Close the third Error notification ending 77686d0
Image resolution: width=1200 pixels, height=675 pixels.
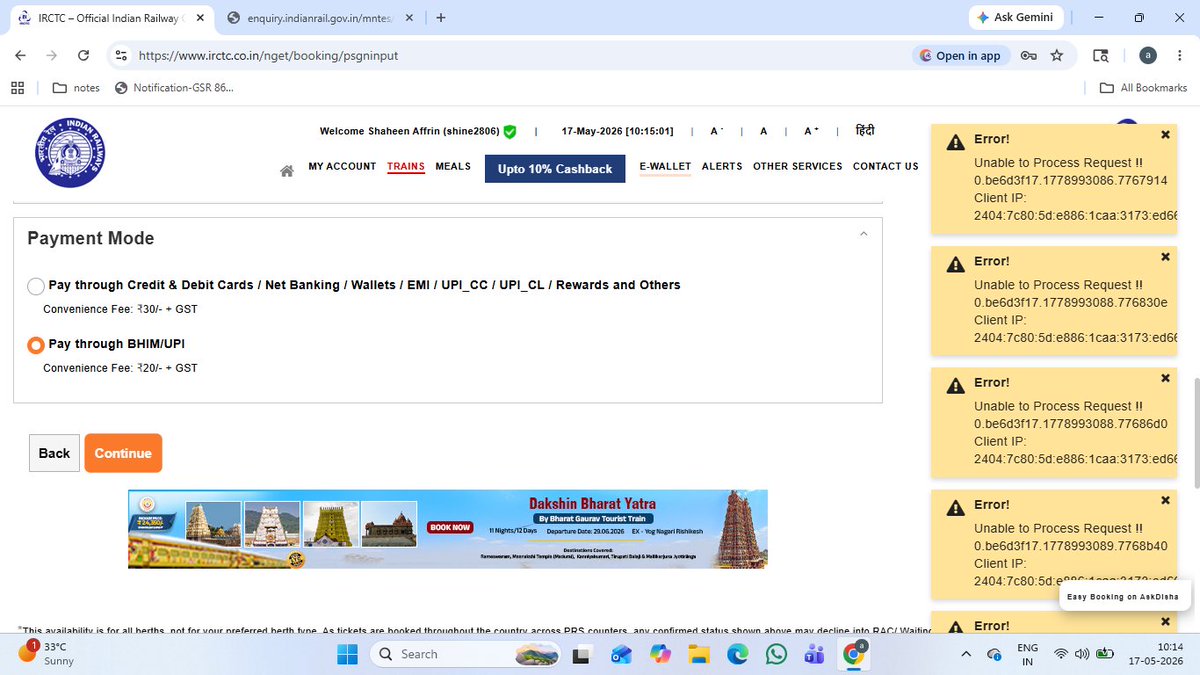tap(1165, 378)
